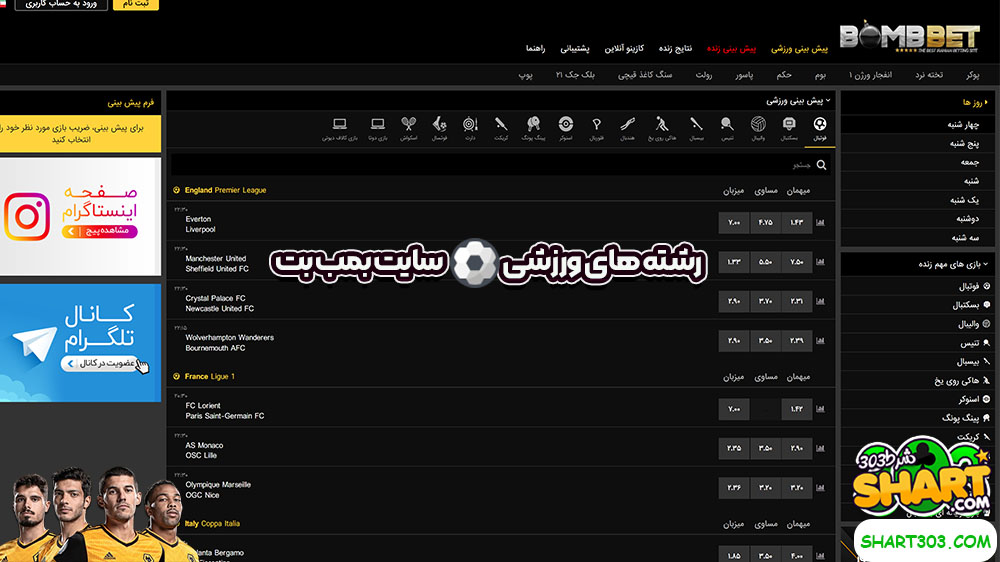Viewport: 1000px width, 562px height.
Task: Open stats chart for Wolverhampton vs Bournemouth
Action: point(820,341)
